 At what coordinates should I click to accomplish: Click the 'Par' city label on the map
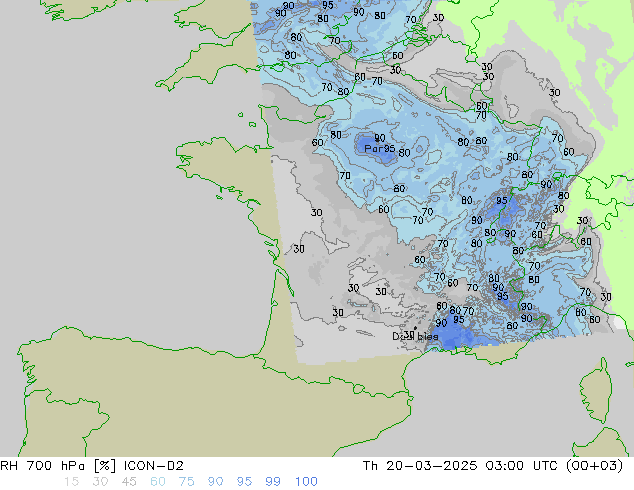[373, 149]
